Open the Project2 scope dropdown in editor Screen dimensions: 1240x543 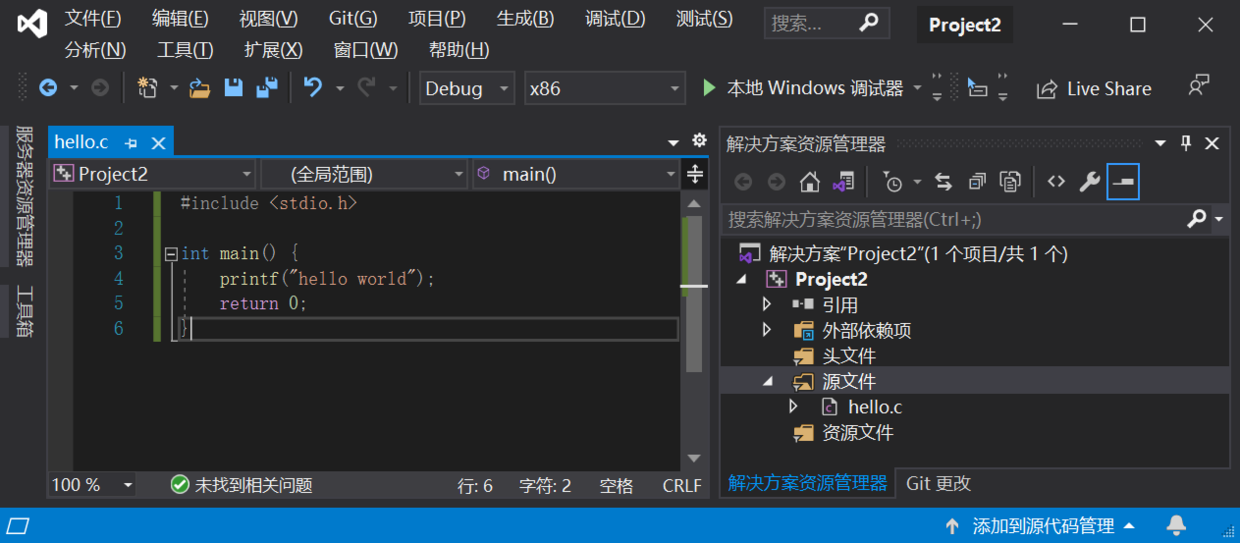(x=152, y=174)
